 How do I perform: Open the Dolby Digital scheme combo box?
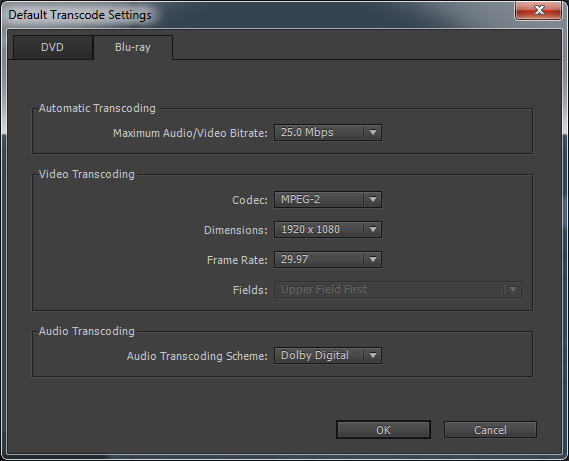(328, 356)
